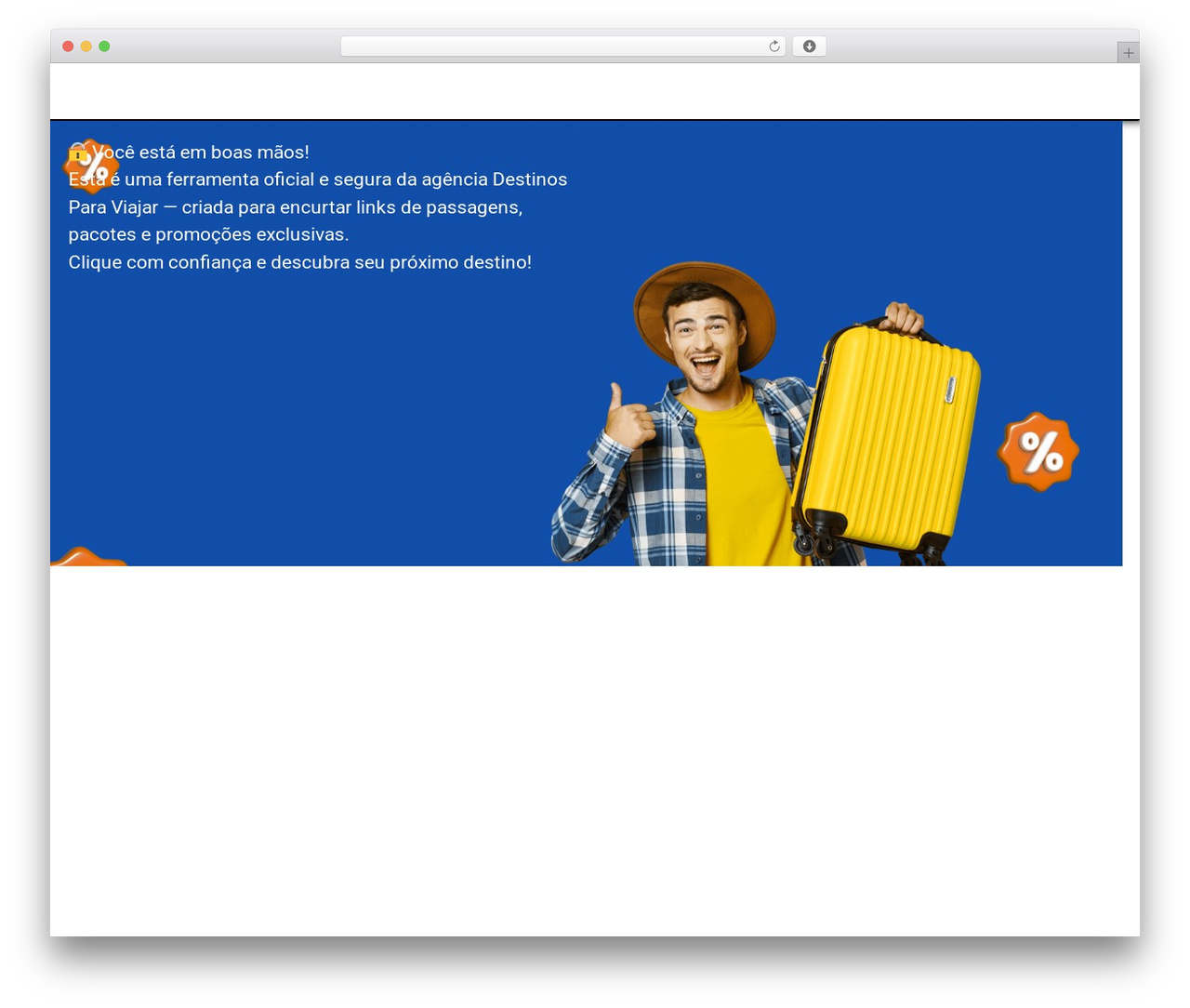This screenshot has width=1190, height=1008.
Task: Click the man holding yellow suitcase image
Action: (x=767, y=414)
